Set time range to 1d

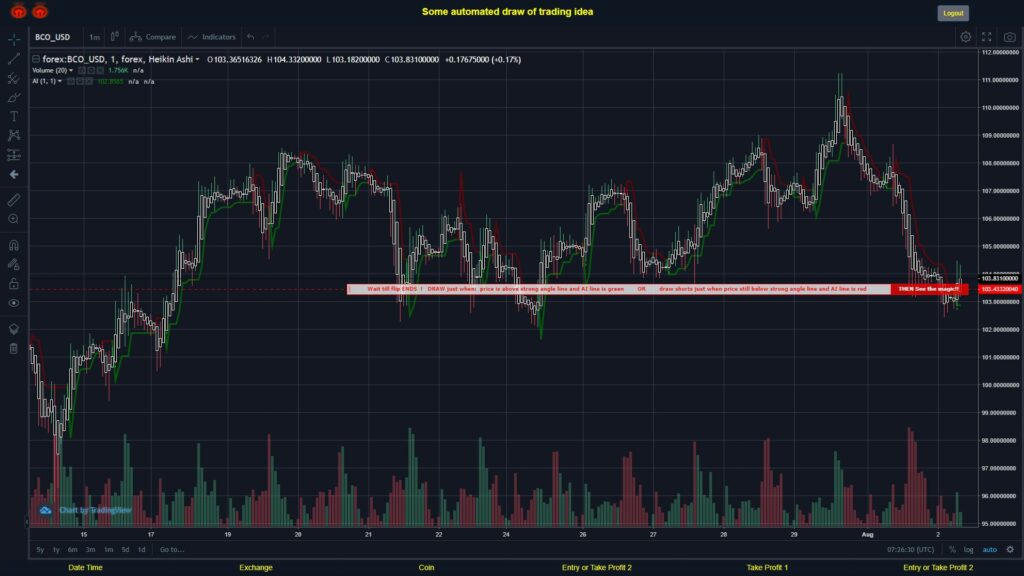[141, 550]
